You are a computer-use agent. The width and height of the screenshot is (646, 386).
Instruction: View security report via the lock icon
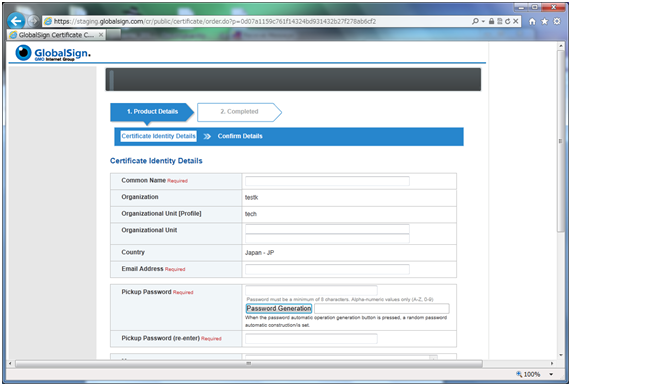[491, 21]
